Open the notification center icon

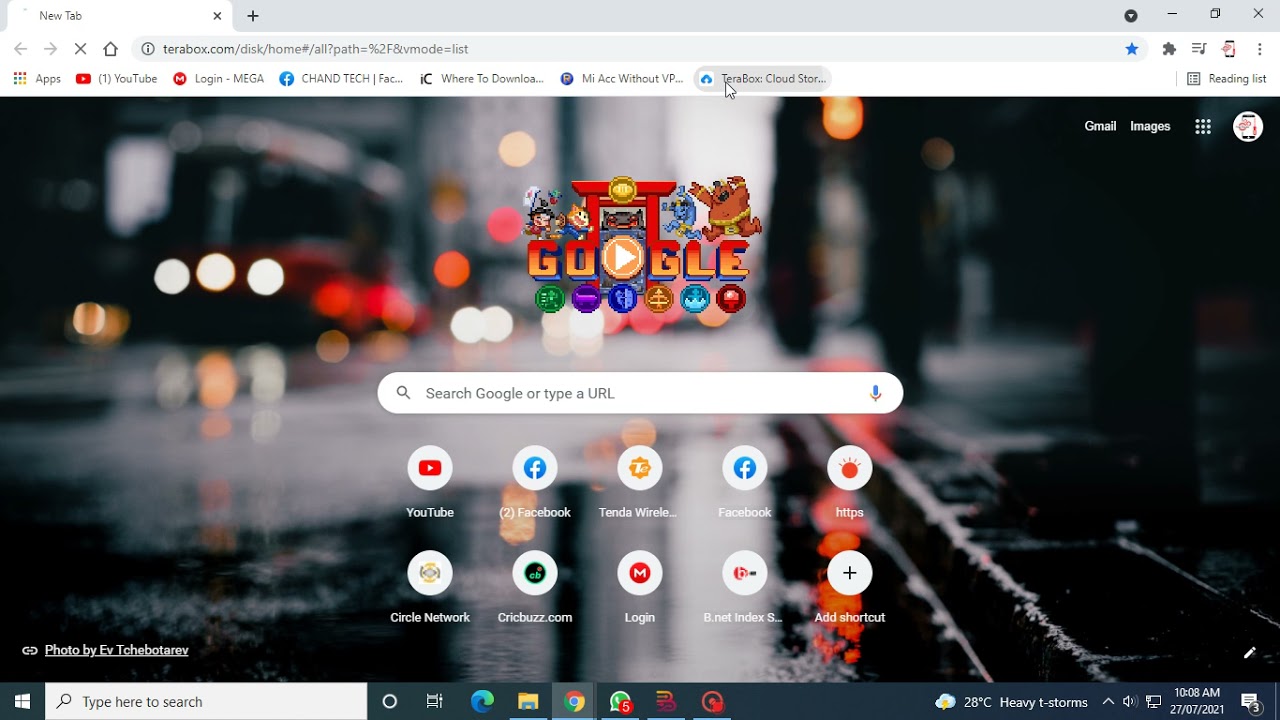click(x=1251, y=702)
